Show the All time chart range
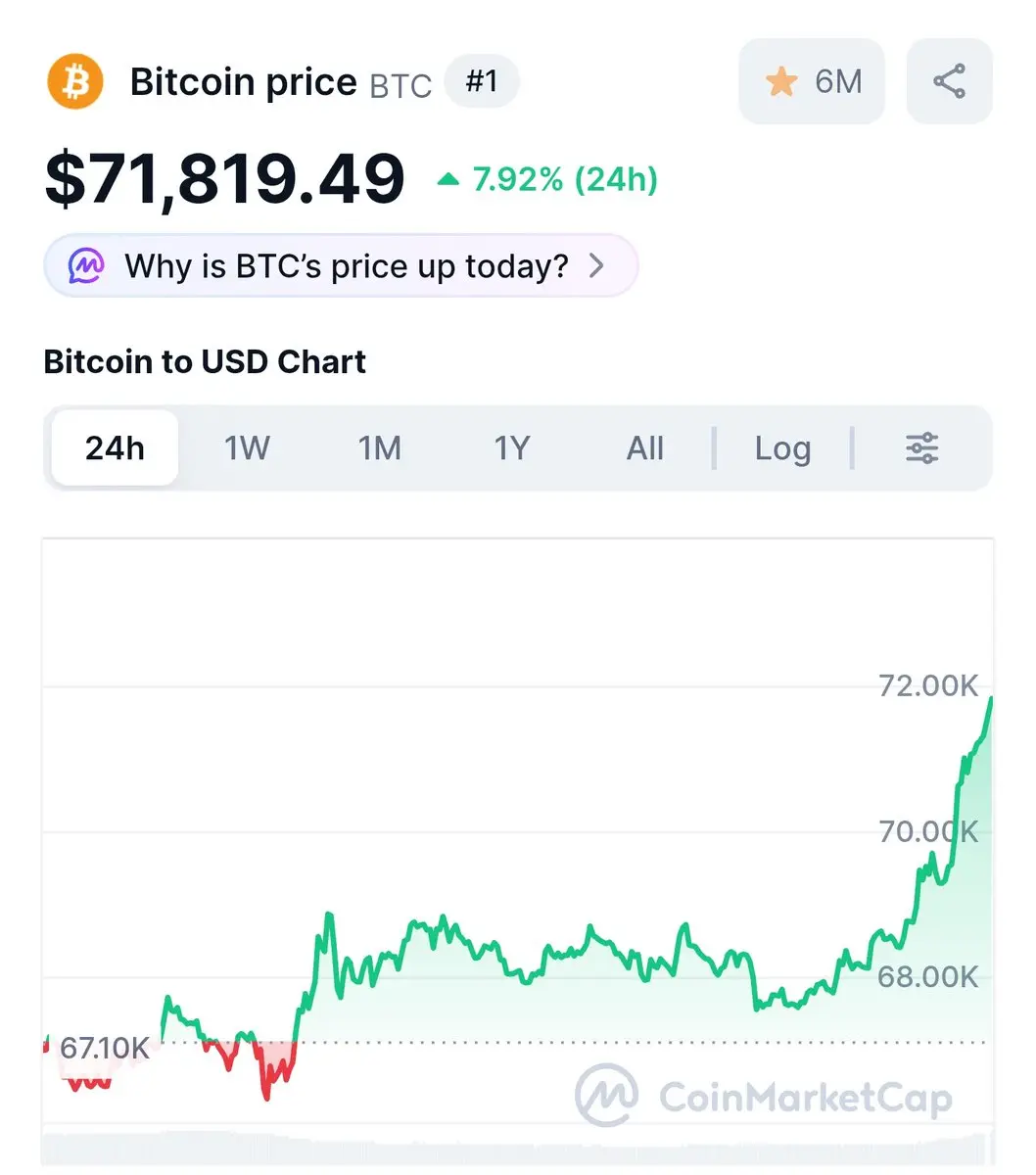The width and height of the screenshot is (1036, 1175). pyautogui.click(x=644, y=448)
